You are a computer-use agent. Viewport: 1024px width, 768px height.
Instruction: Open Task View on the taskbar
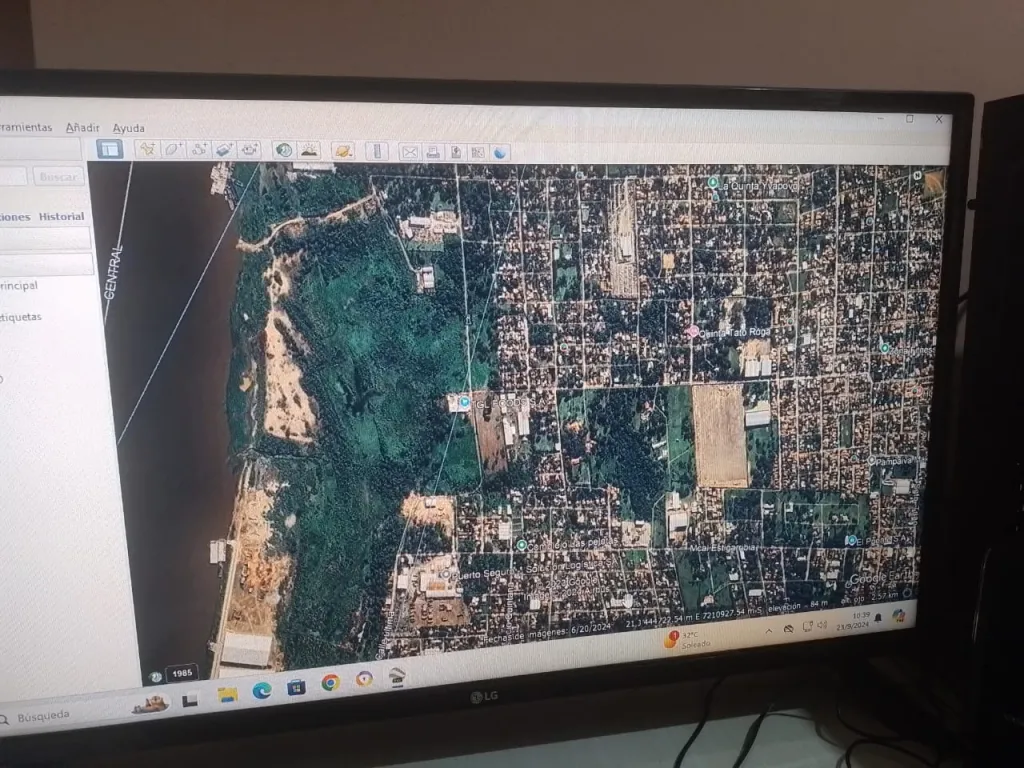tap(189, 700)
